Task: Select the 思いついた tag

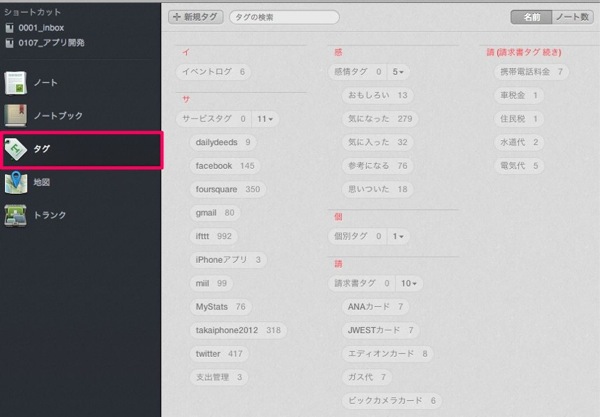Action: pos(378,189)
